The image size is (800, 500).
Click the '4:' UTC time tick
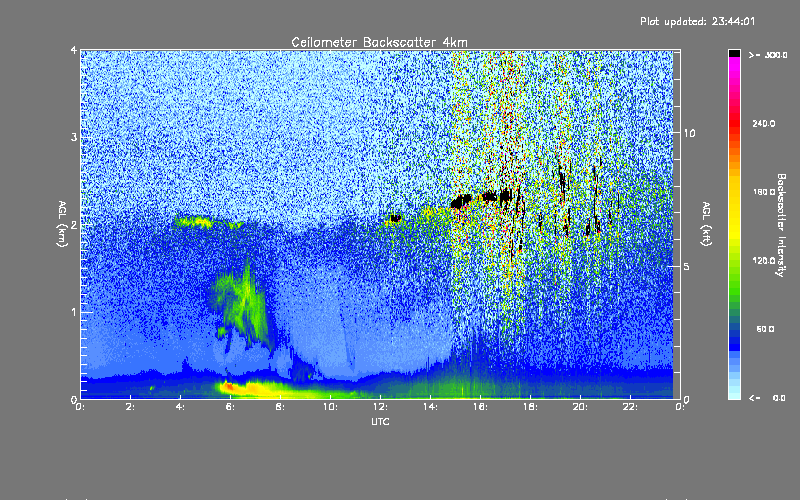180,407
